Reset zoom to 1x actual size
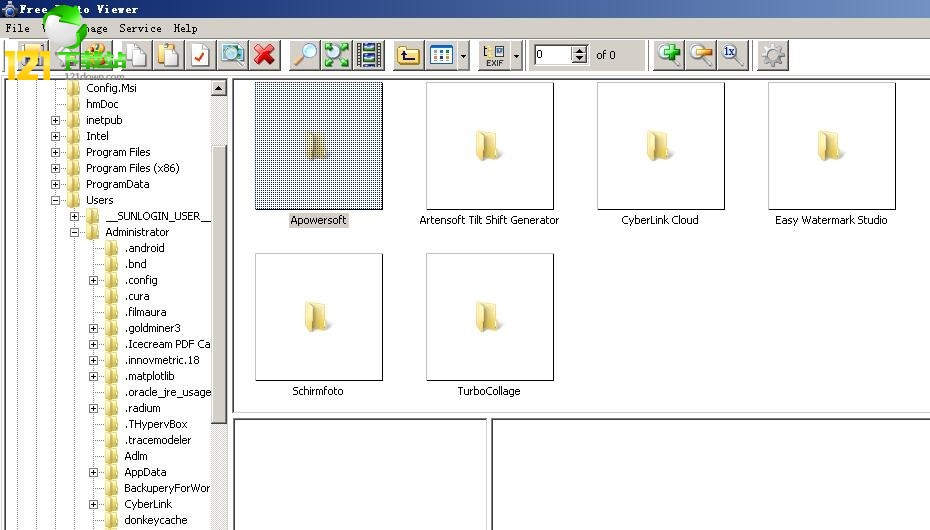930x530 pixels. pos(732,55)
